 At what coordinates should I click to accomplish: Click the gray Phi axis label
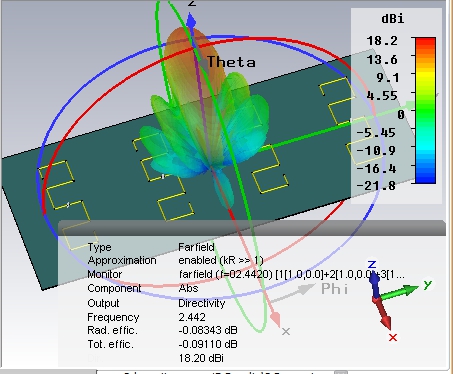coord(335,289)
